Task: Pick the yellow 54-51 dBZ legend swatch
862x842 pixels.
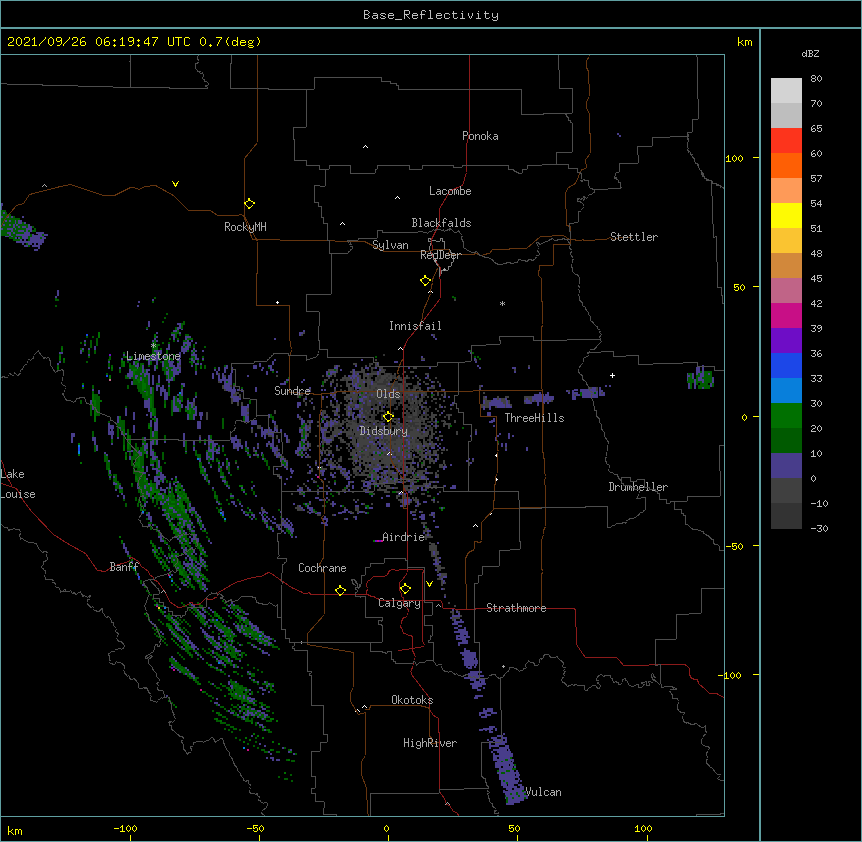Action: [x=786, y=215]
